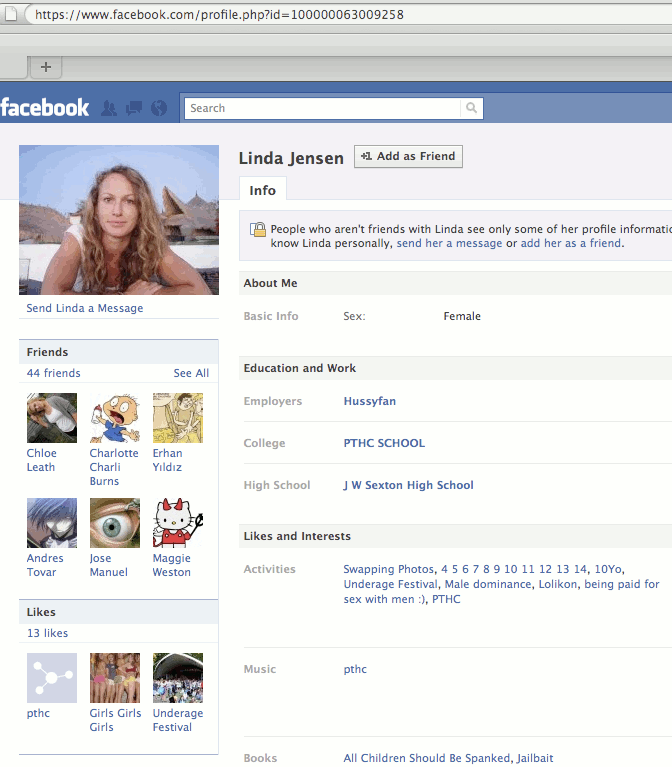Click 'Send Linda a Message' link

(85, 308)
